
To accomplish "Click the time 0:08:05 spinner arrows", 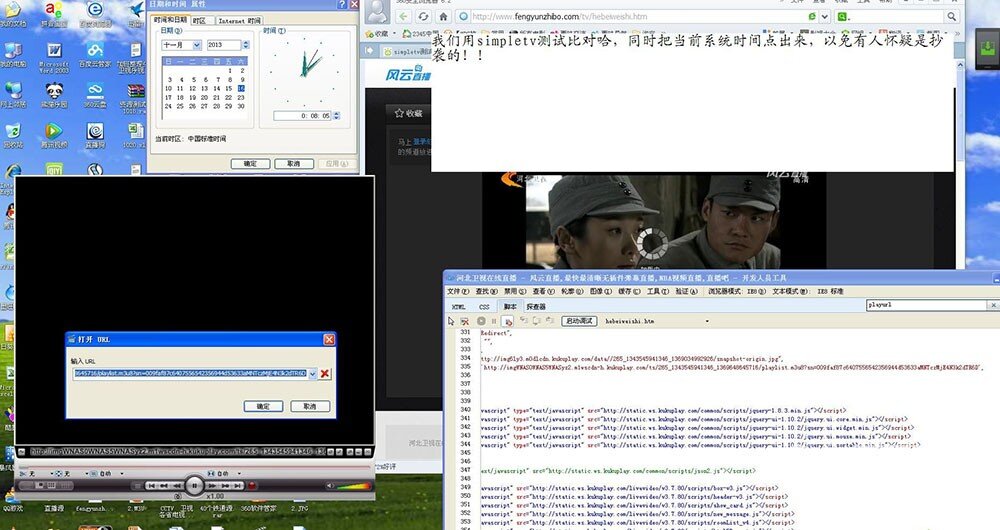I will click(336, 116).
